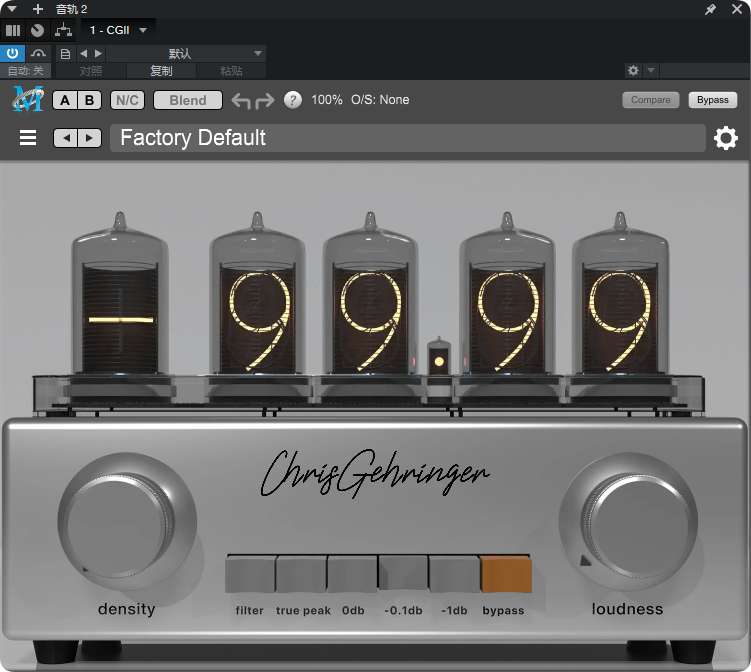The width and height of the screenshot is (751, 672).
Task: Open the O/S: None oversampling option
Action: [380, 100]
